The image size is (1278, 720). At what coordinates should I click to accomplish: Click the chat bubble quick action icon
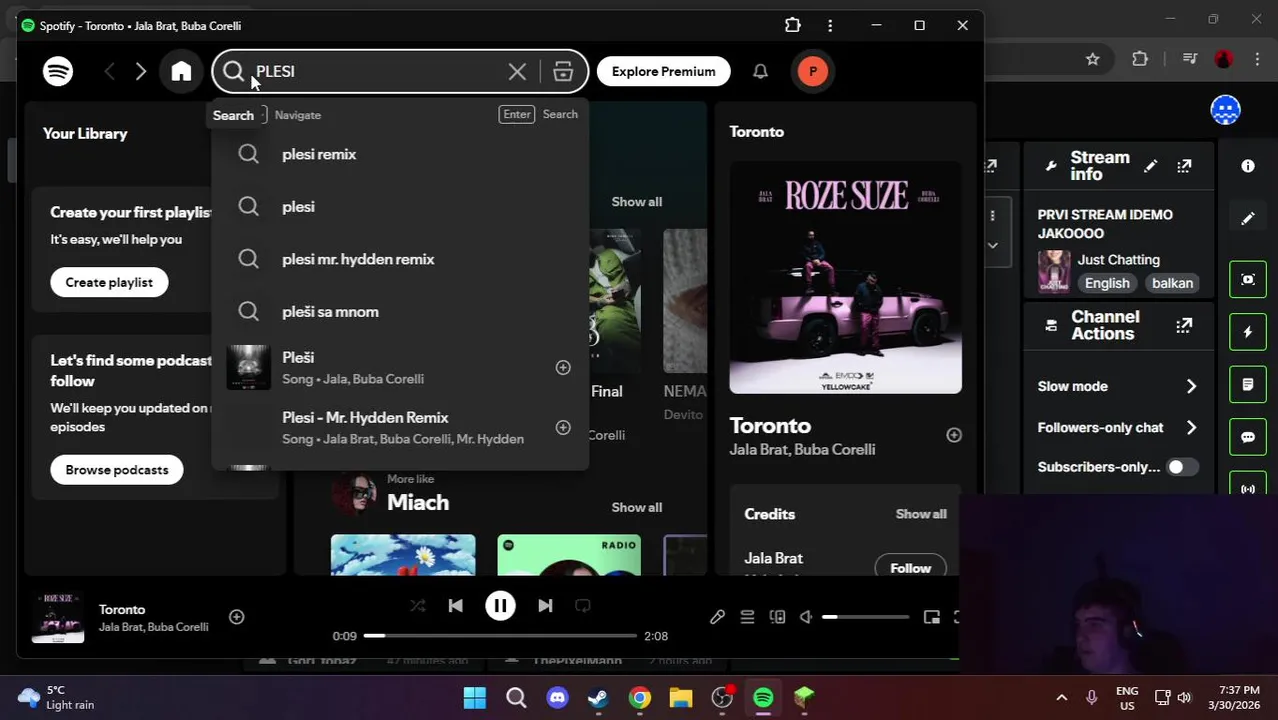[1247, 437]
